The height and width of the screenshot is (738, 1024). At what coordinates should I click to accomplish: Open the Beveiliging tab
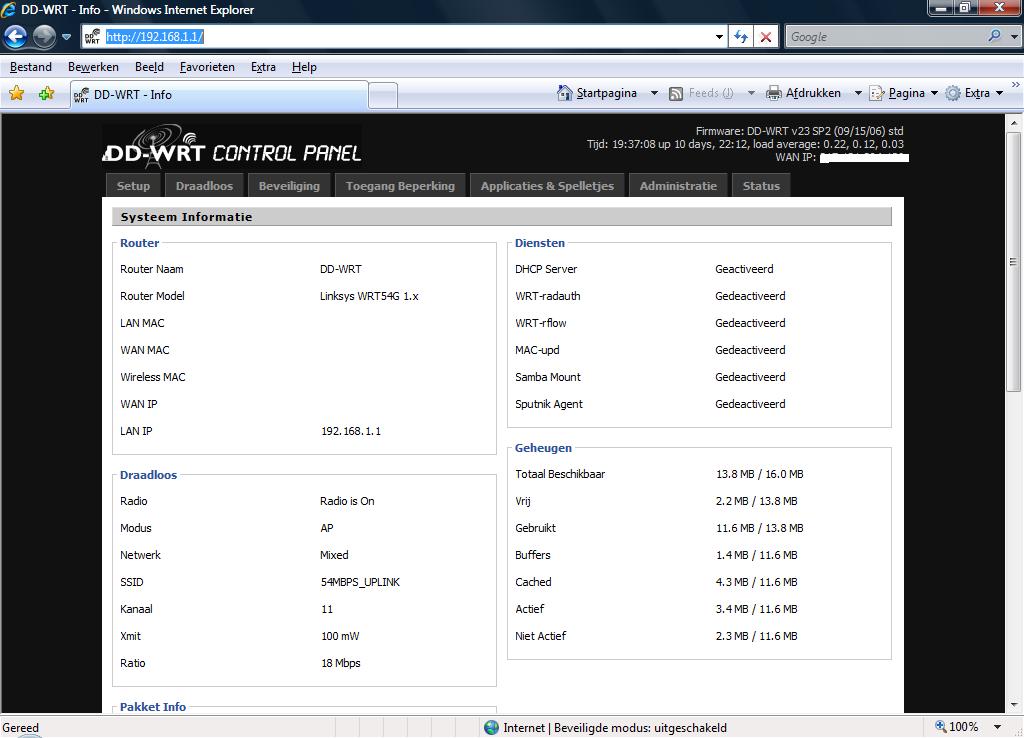(289, 185)
